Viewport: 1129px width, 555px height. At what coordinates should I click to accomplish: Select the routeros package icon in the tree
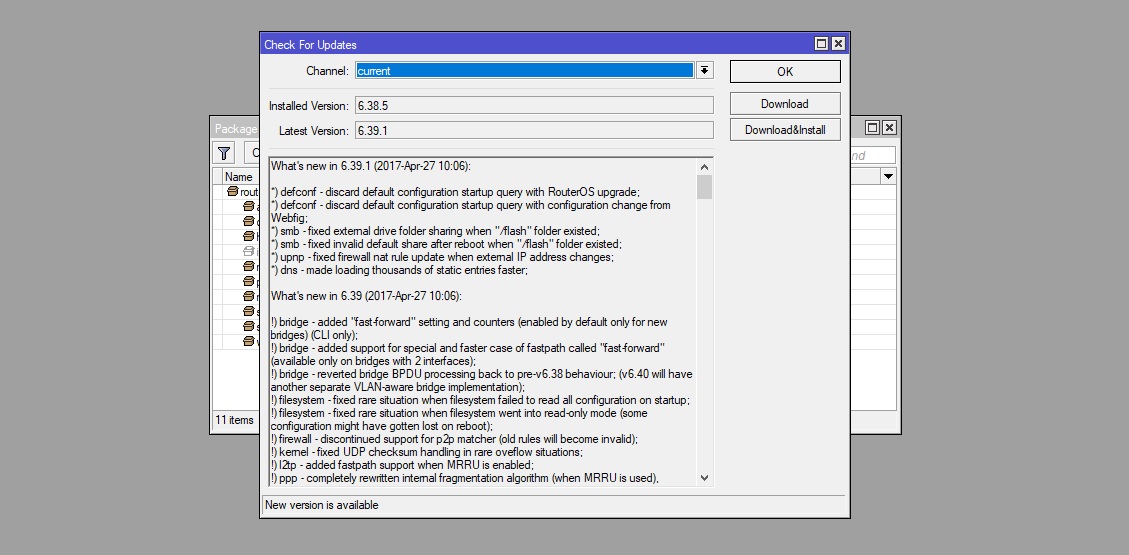click(x=233, y=191)
